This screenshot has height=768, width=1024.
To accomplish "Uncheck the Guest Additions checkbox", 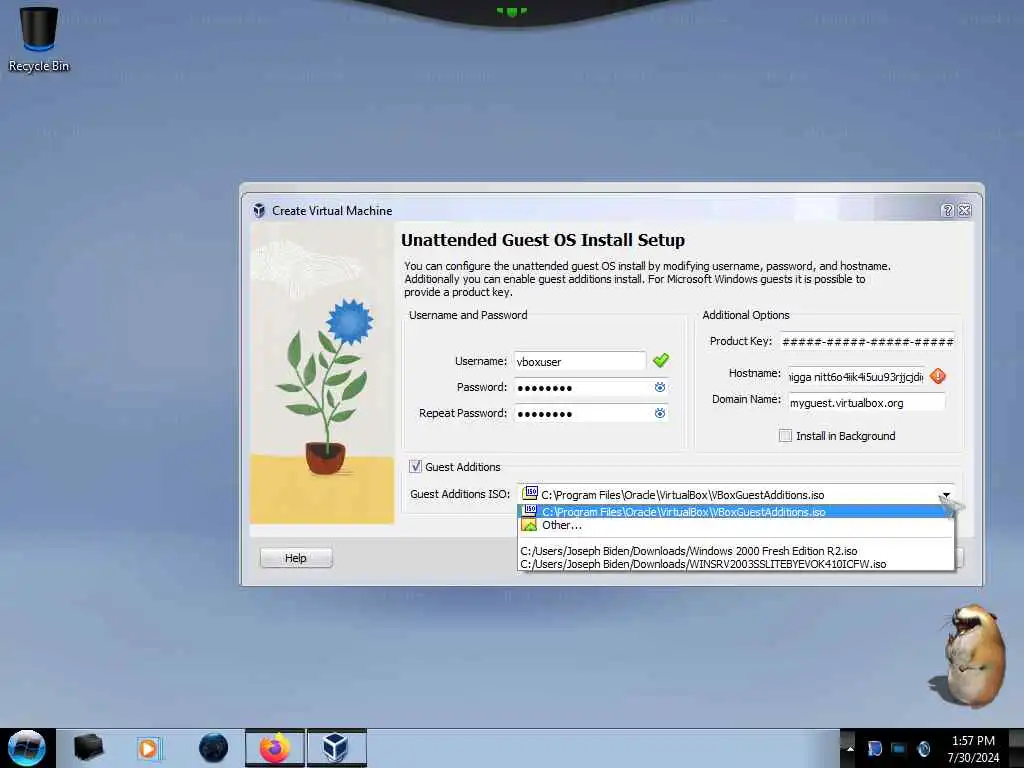I will [415, 466].
